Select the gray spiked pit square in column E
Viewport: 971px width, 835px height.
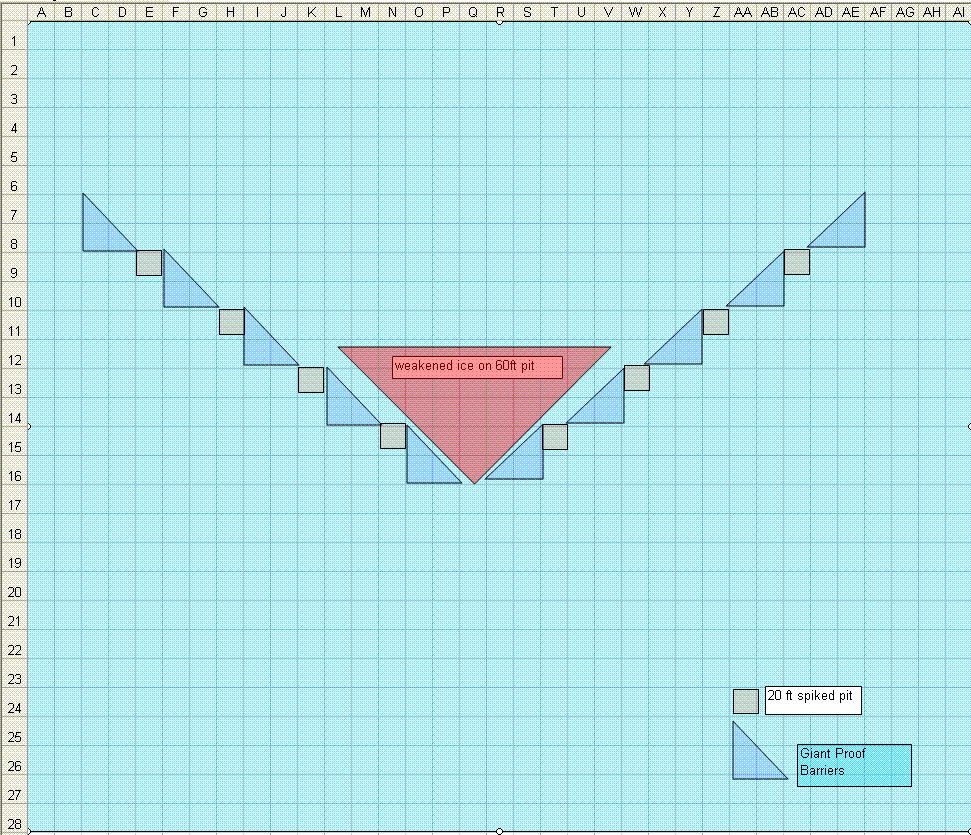pos(149,263)
